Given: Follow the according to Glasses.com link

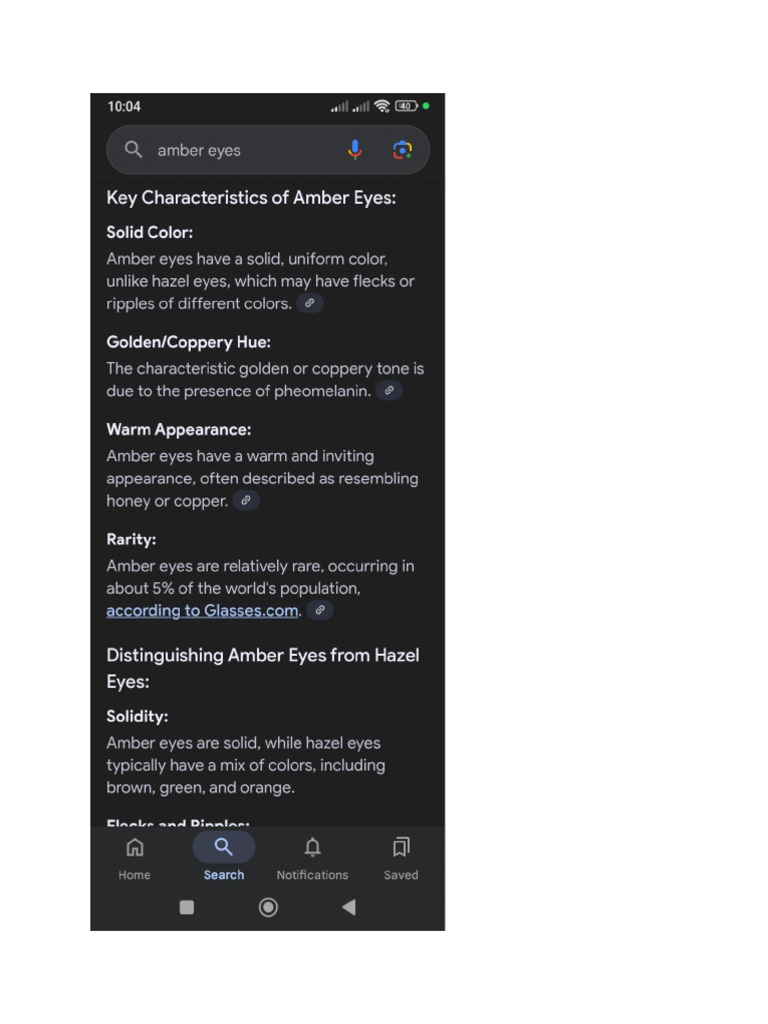Looking at the screenshot, I should pyautogui.click(x=202, y=611).
